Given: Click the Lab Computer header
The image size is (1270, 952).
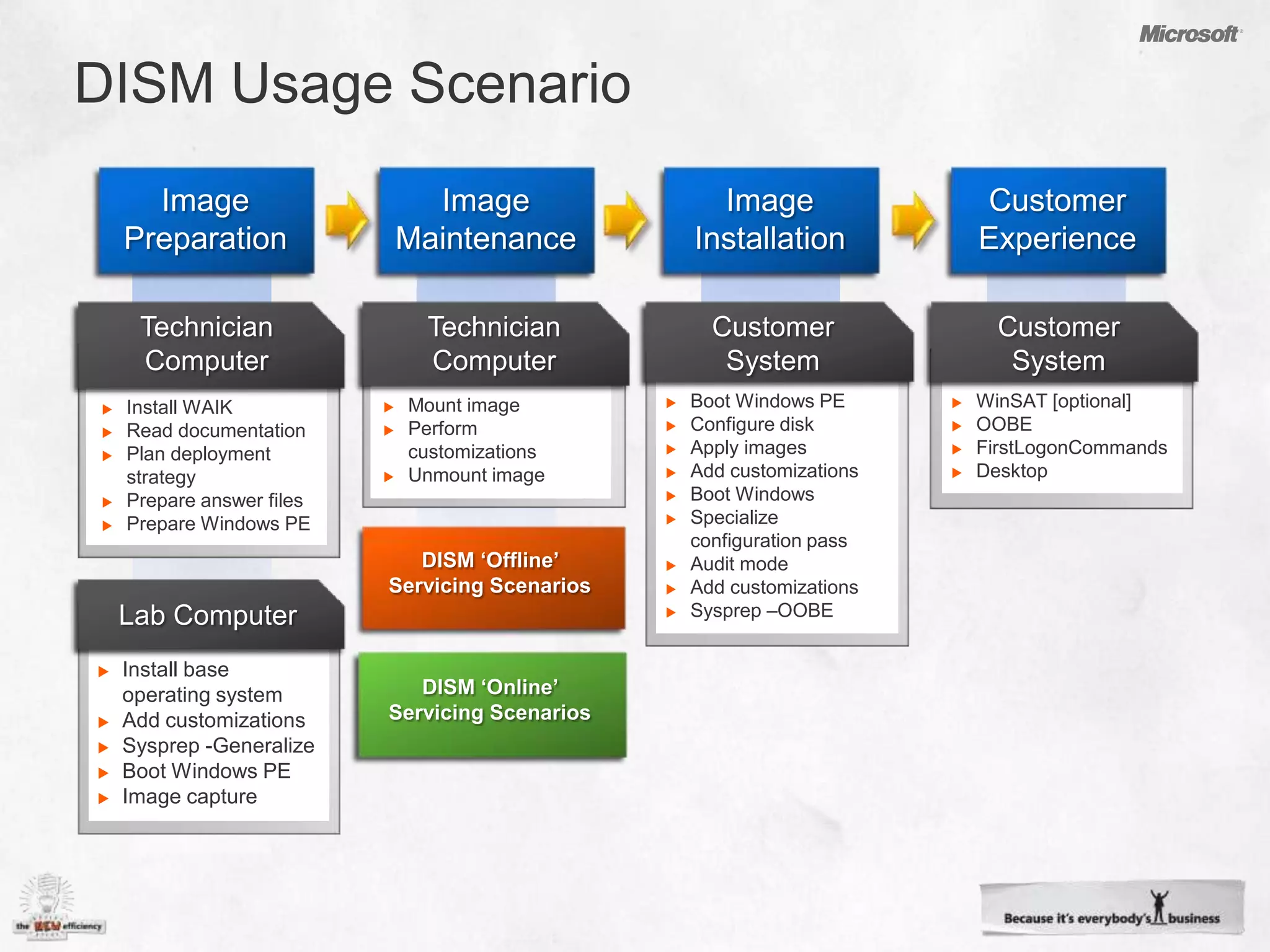Looking at the screenshot, I should [208, 615].
